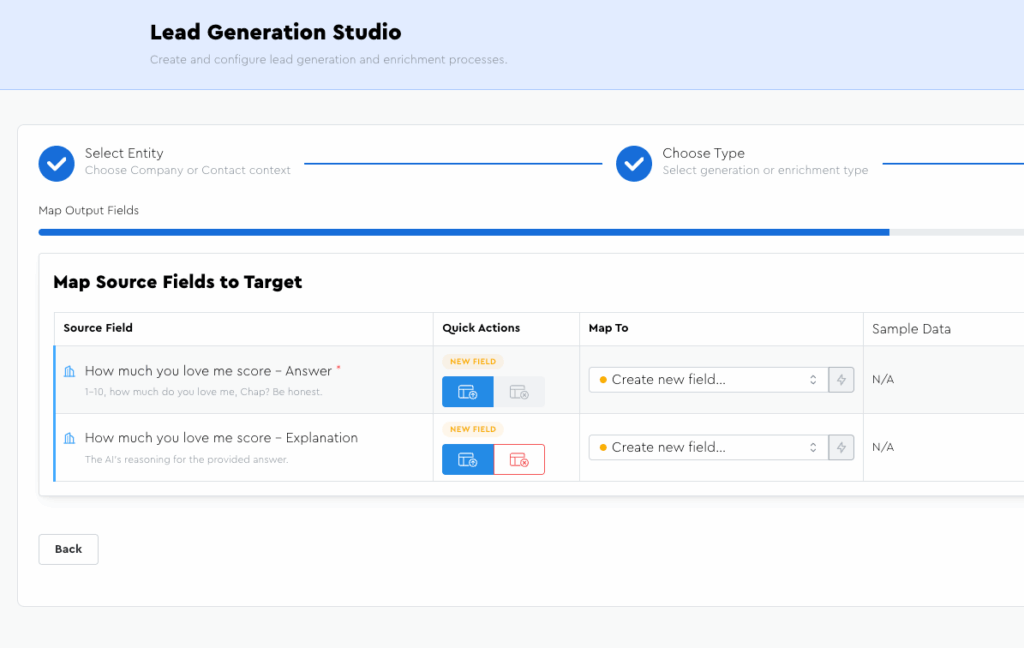Screen dimensions: 1024x648
Task: Go to the Choose Type step
Action: pyautogui.click(x=703, y=154)
